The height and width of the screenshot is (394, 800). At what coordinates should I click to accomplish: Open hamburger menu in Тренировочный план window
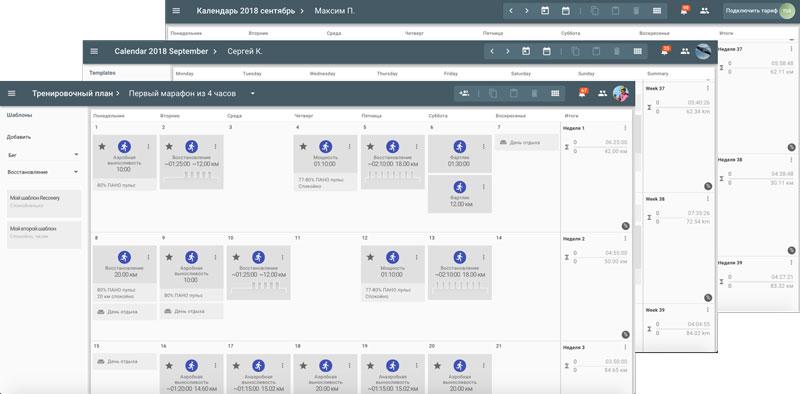pyautogui.click(x=12, y=93)
